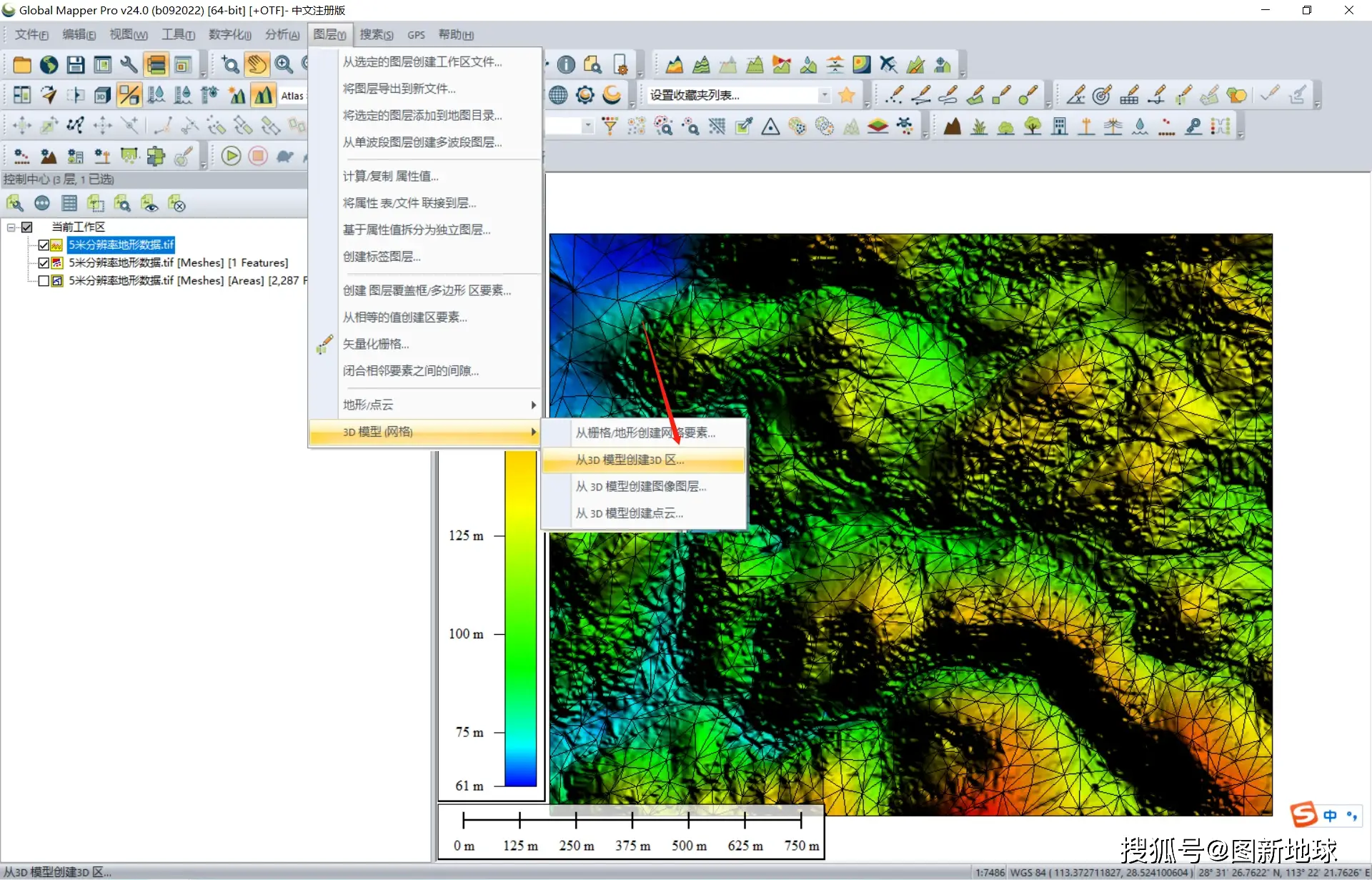Open the lidar toolbar combo box dropdown arrow

coord(588,127)
